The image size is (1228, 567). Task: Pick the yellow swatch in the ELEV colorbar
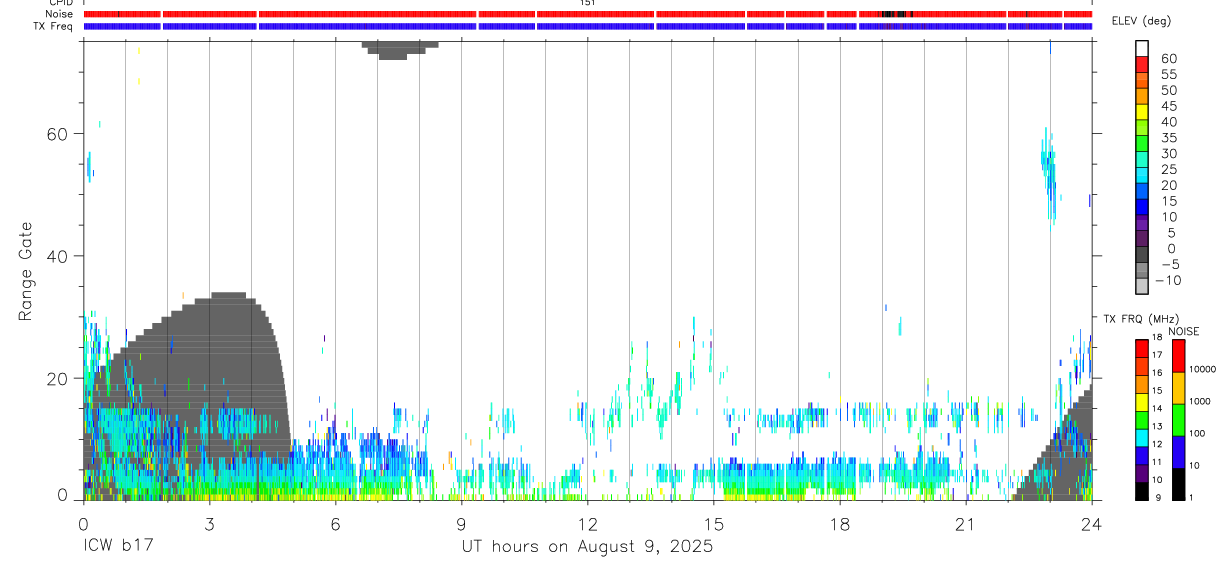click(x=1142, y=110)
